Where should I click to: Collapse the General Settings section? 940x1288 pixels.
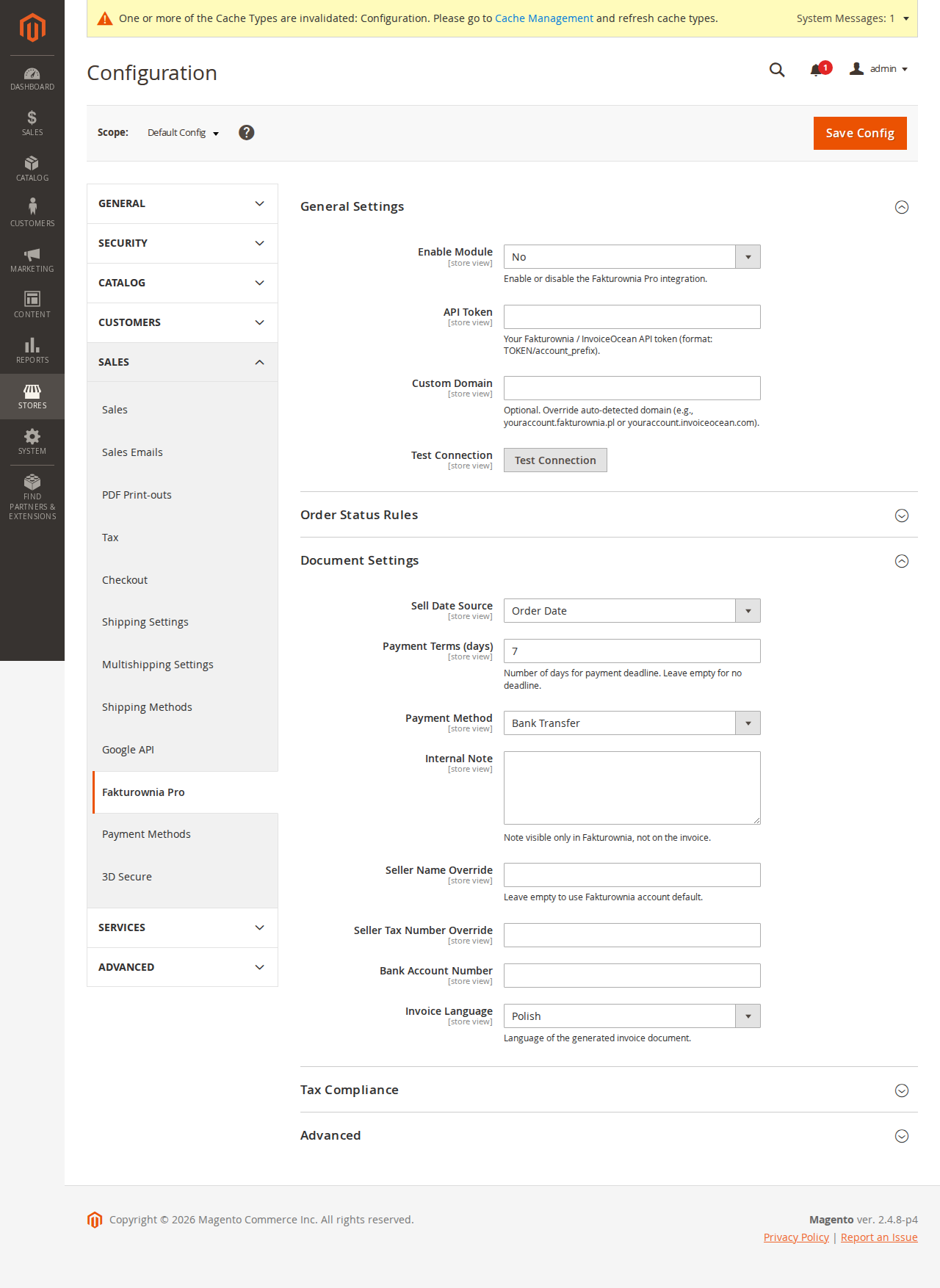tap(902, 207)
